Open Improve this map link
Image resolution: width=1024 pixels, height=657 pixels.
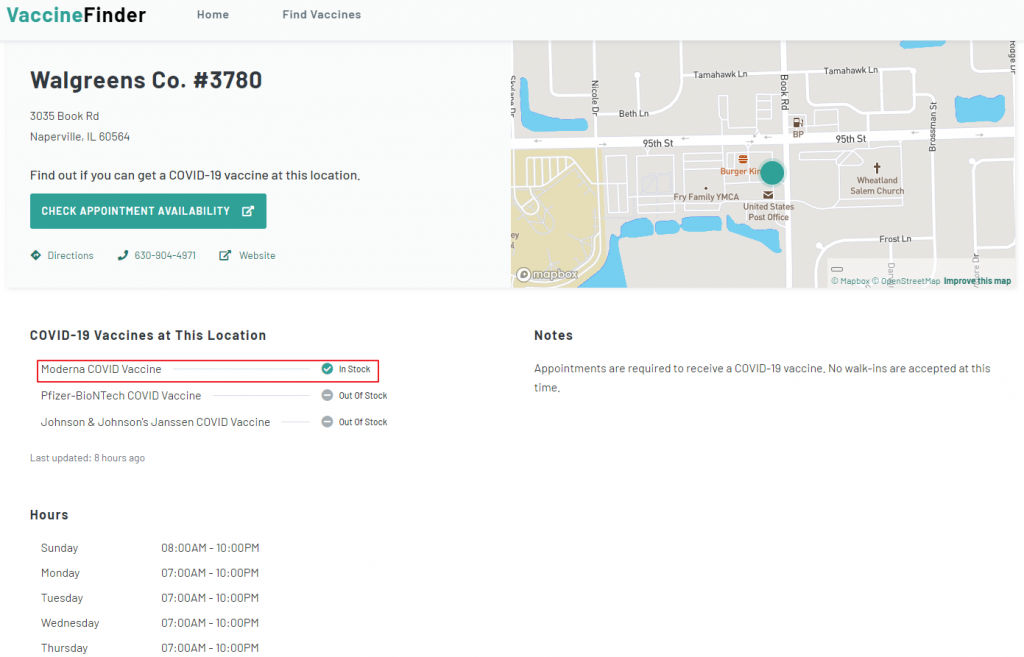click(x=977, y=281)
